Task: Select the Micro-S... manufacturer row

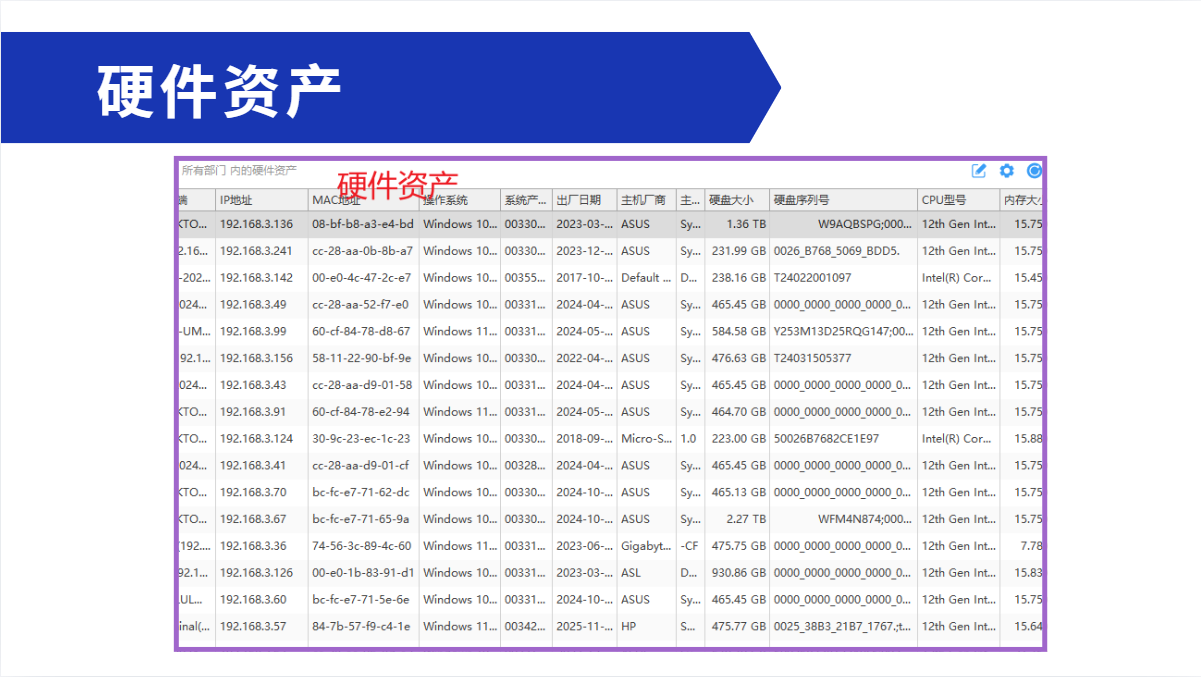Action: tap(645, 439)
